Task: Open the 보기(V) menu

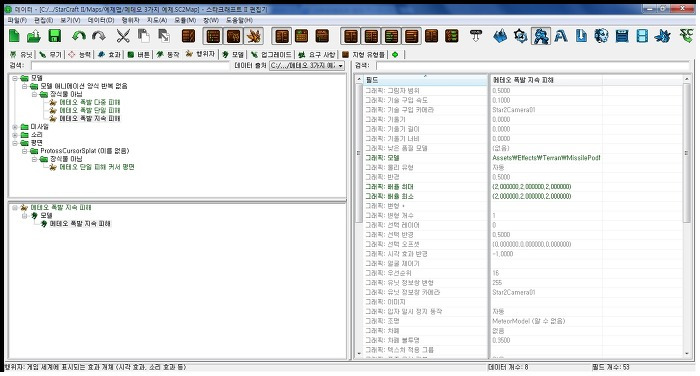Action: (x=70, y=20)
